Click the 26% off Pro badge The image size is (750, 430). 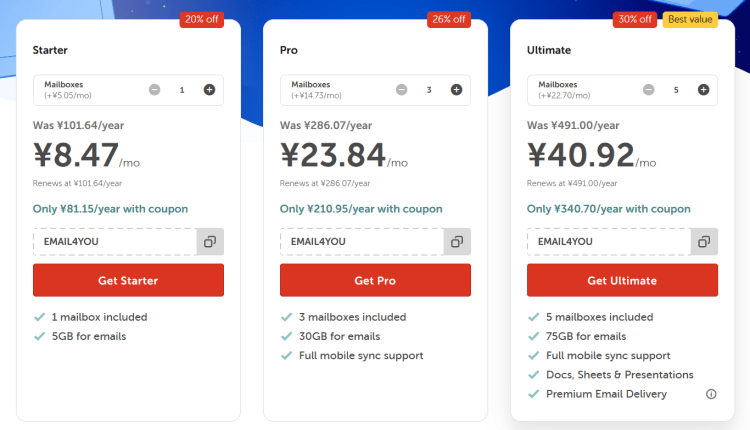[x=449, y=20]
